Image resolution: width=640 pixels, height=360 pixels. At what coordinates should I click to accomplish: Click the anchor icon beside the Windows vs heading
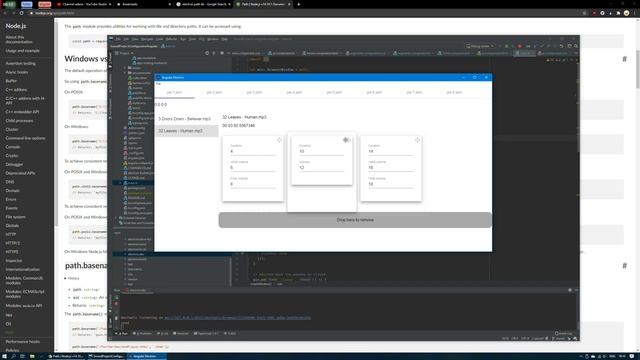coord(624,59)
